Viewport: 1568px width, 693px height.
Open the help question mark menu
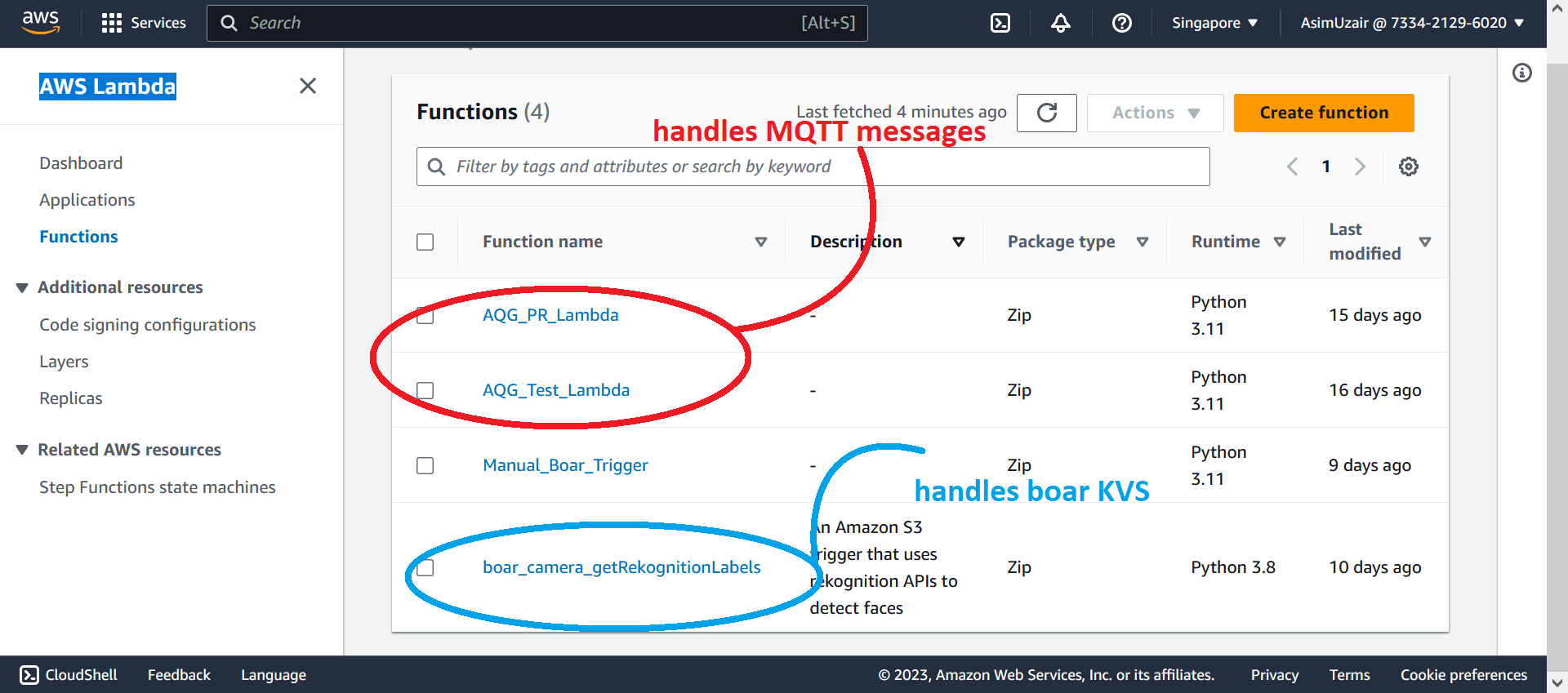coord(1122,23)
